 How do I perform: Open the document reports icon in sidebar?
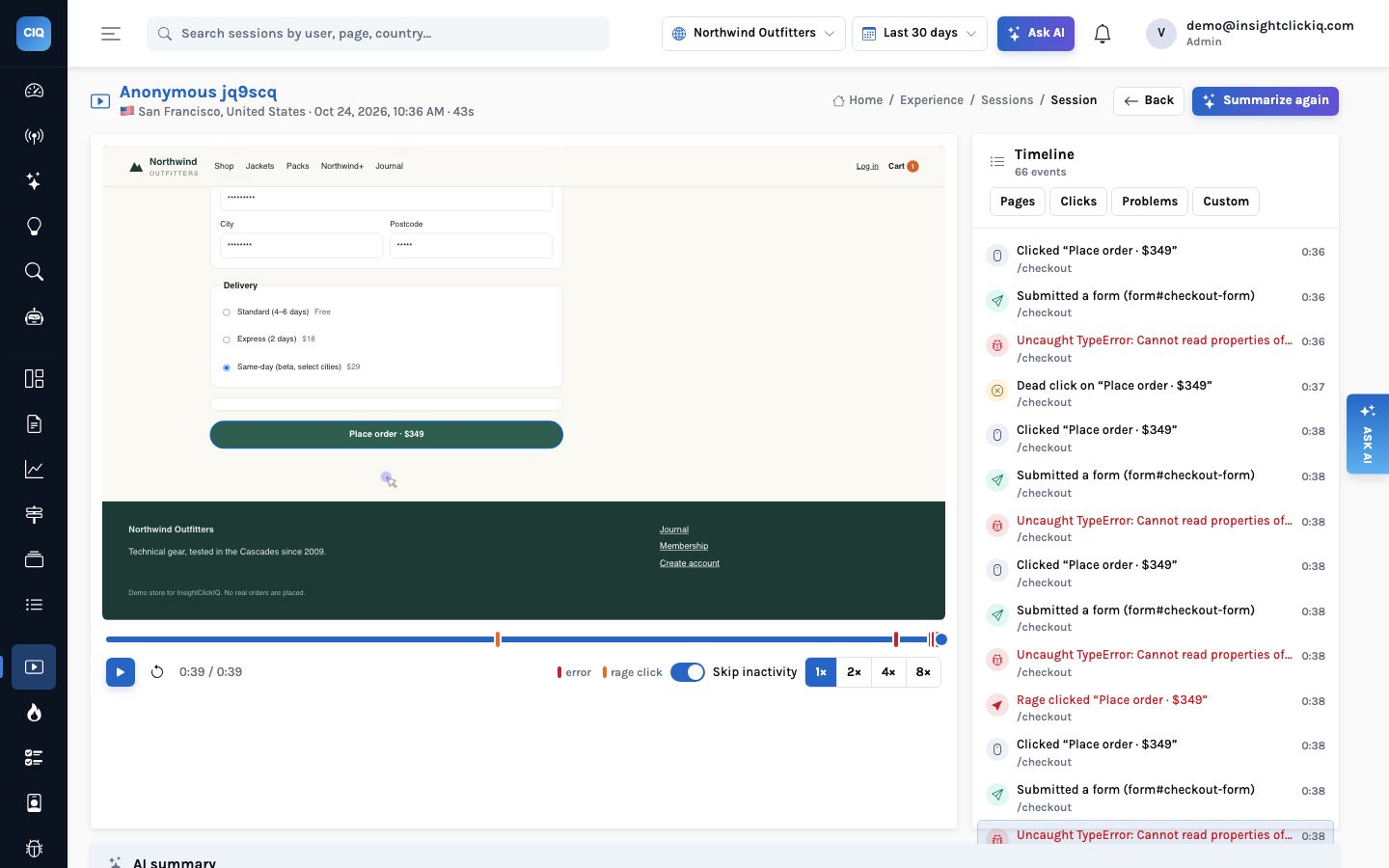[x=34, y=423]
